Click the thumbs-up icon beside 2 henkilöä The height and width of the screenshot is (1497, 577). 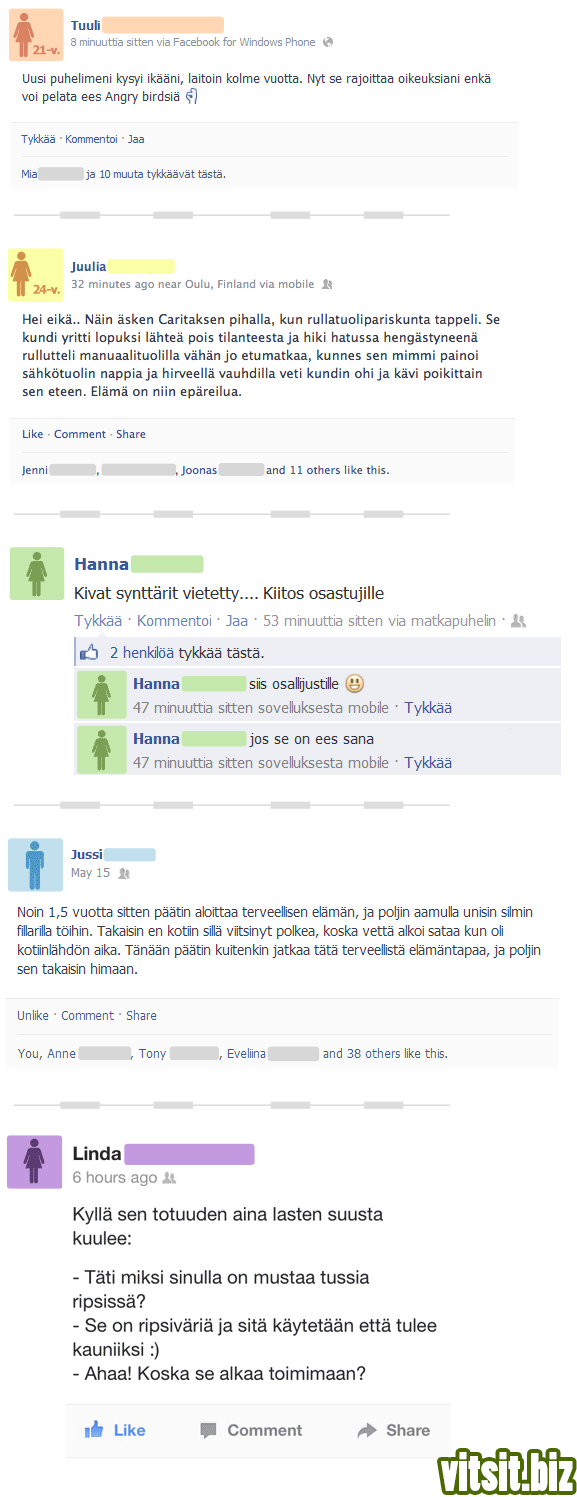tap(90, 652)
